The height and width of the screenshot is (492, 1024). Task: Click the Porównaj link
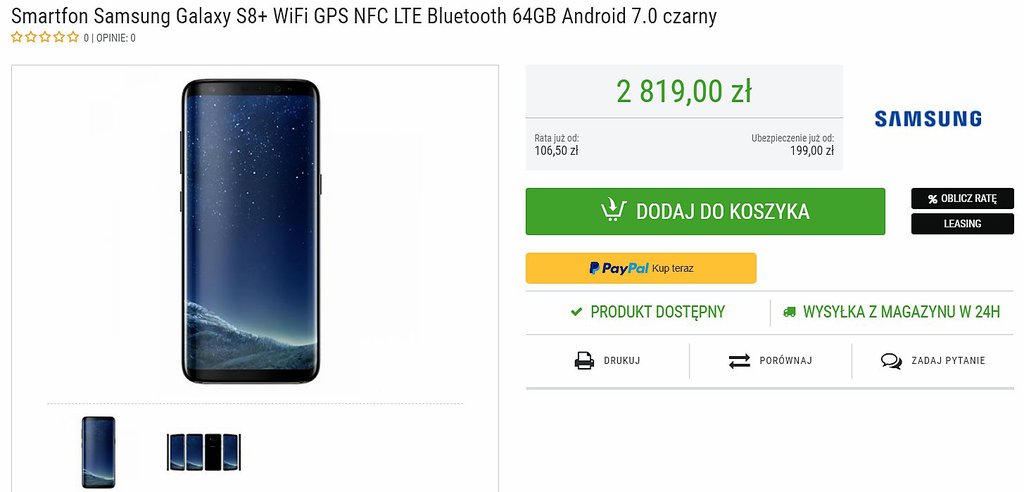coord(783,361)
